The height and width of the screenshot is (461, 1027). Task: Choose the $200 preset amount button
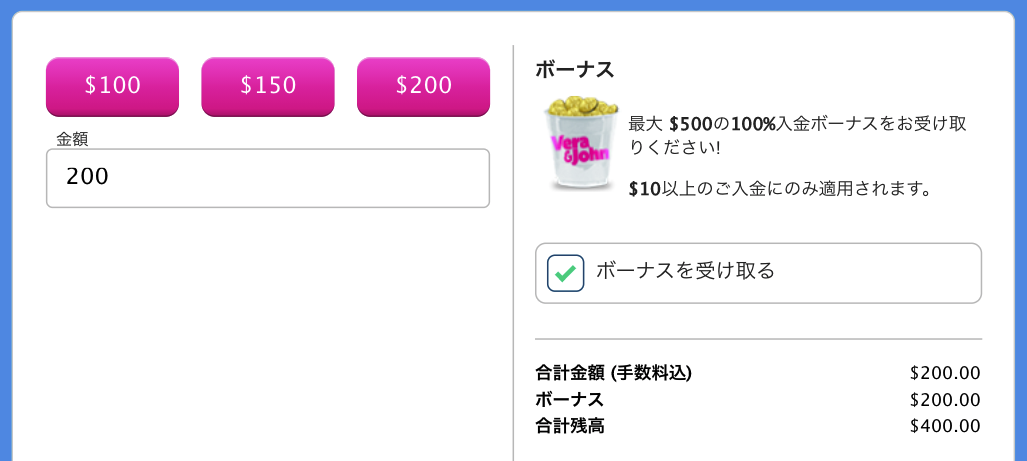click(x=423, y=86)
